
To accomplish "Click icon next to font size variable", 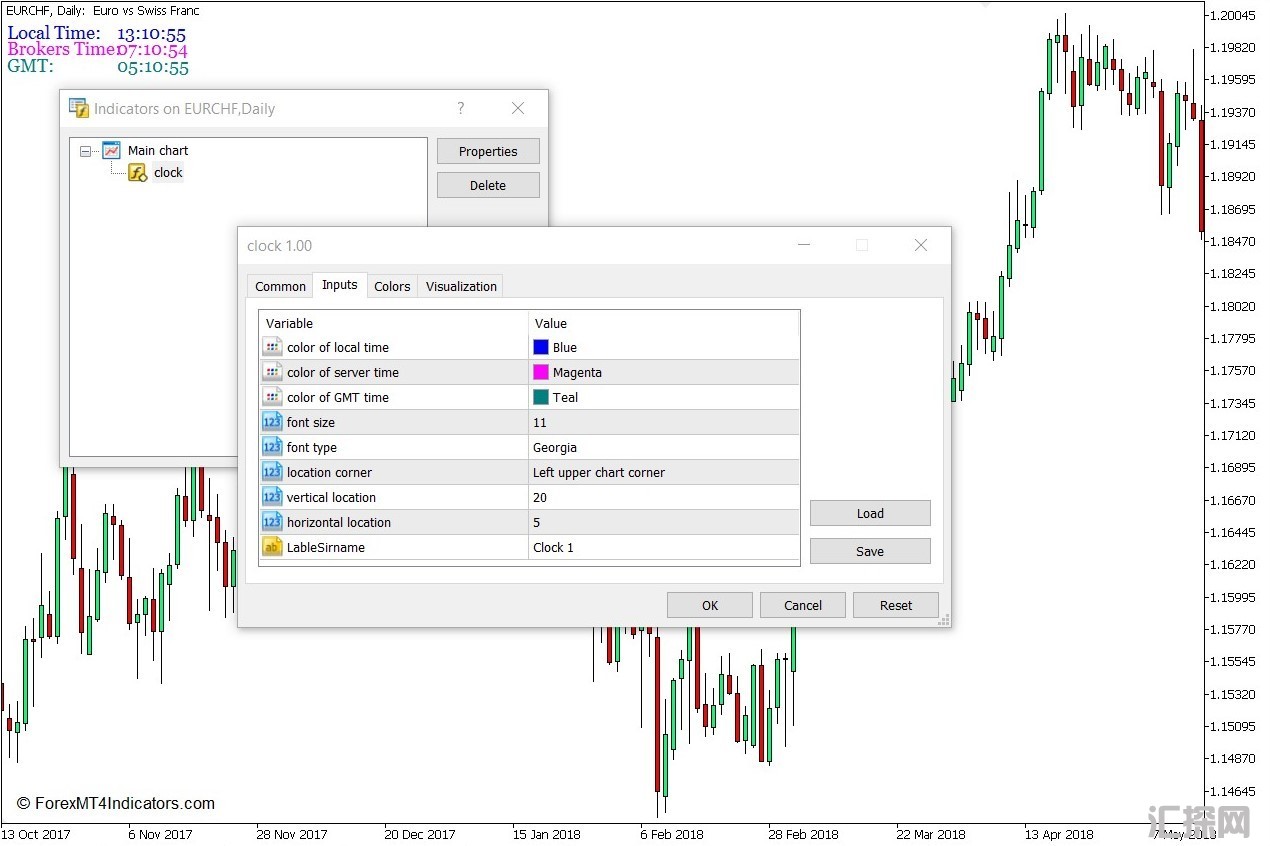I will tap(272, 422).
